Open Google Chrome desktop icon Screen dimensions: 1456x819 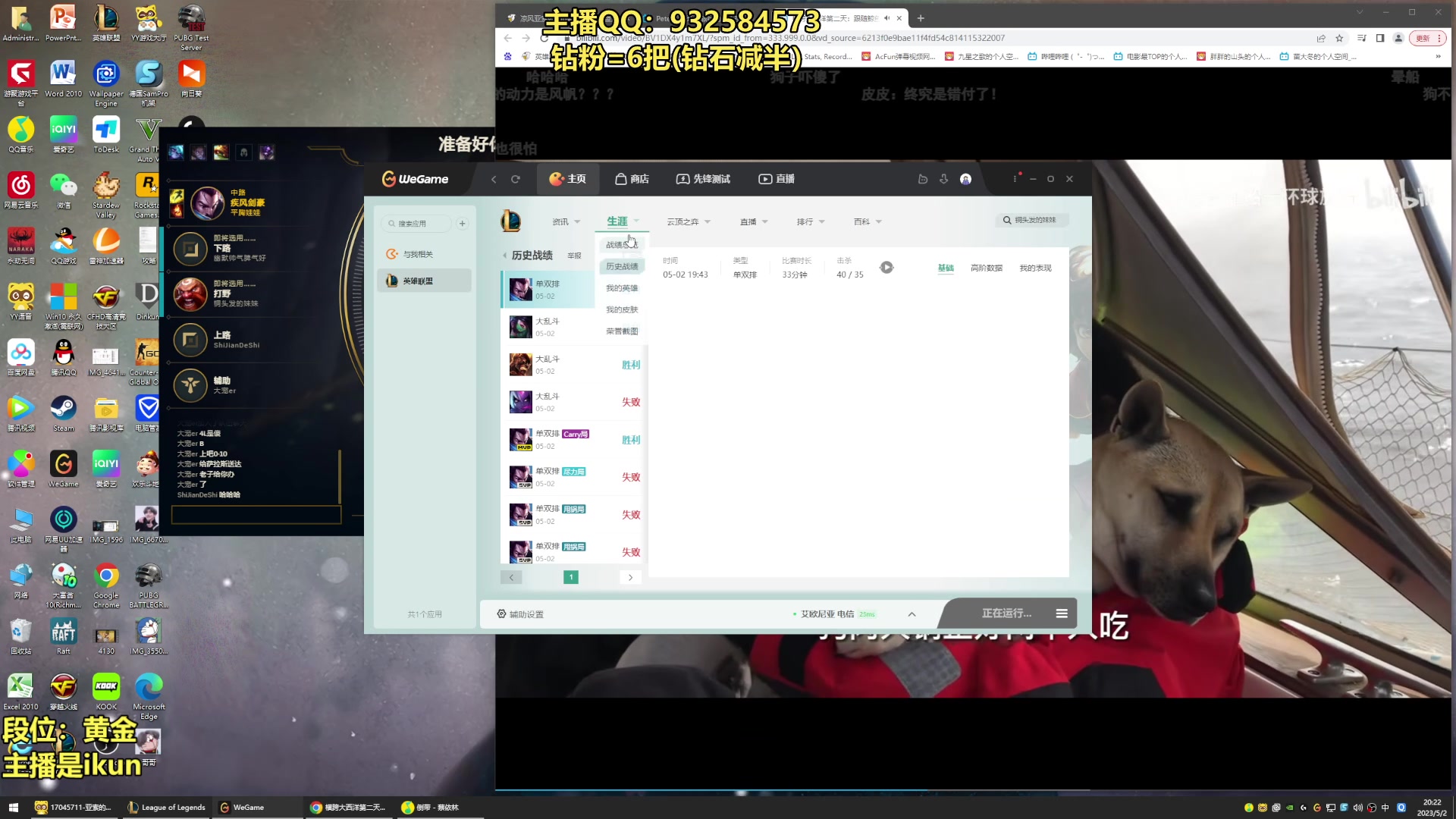point(106,585)
